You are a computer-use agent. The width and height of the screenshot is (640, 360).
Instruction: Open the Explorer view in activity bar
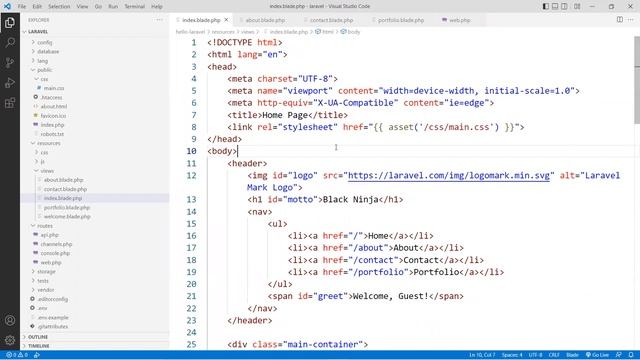click(x=10, y=22)
